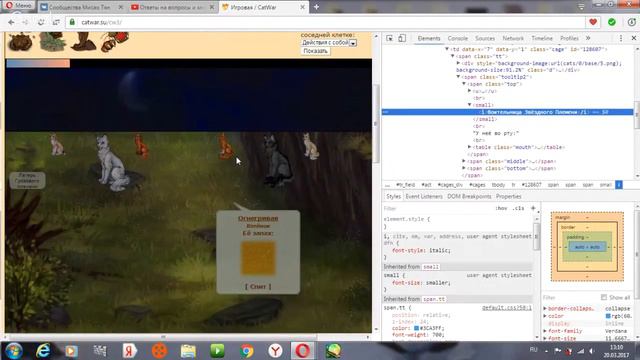Click the Показать button
Viewport: 640px width, 360px height.
coord(315,51)
